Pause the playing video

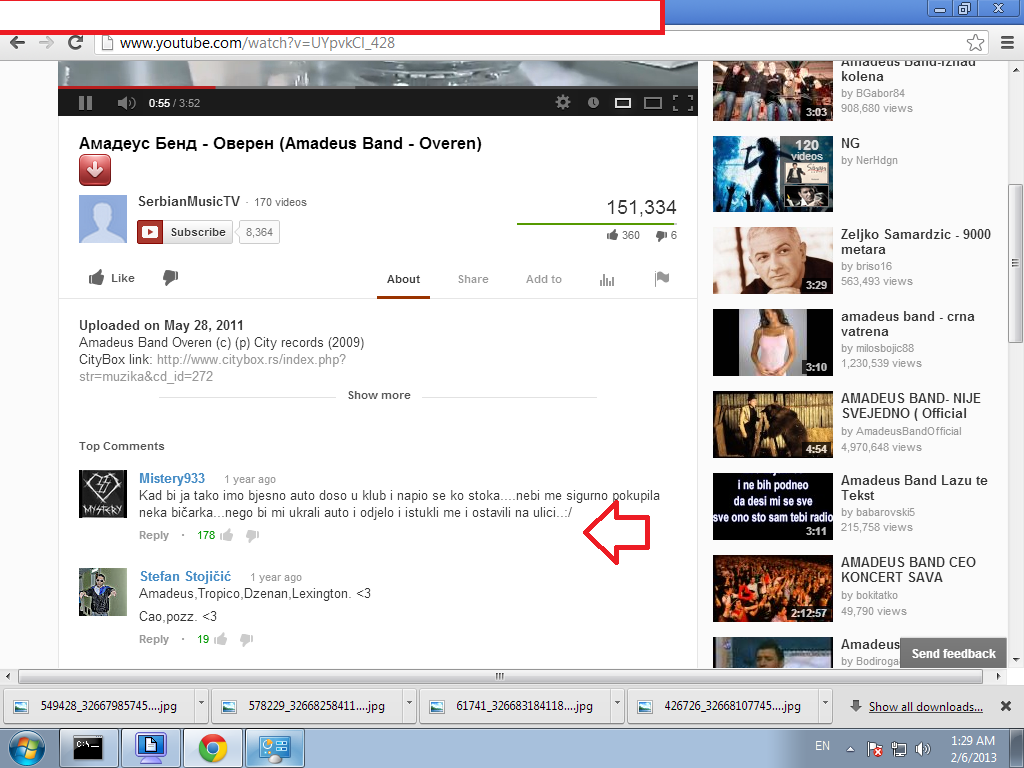(x=86, y=103)
